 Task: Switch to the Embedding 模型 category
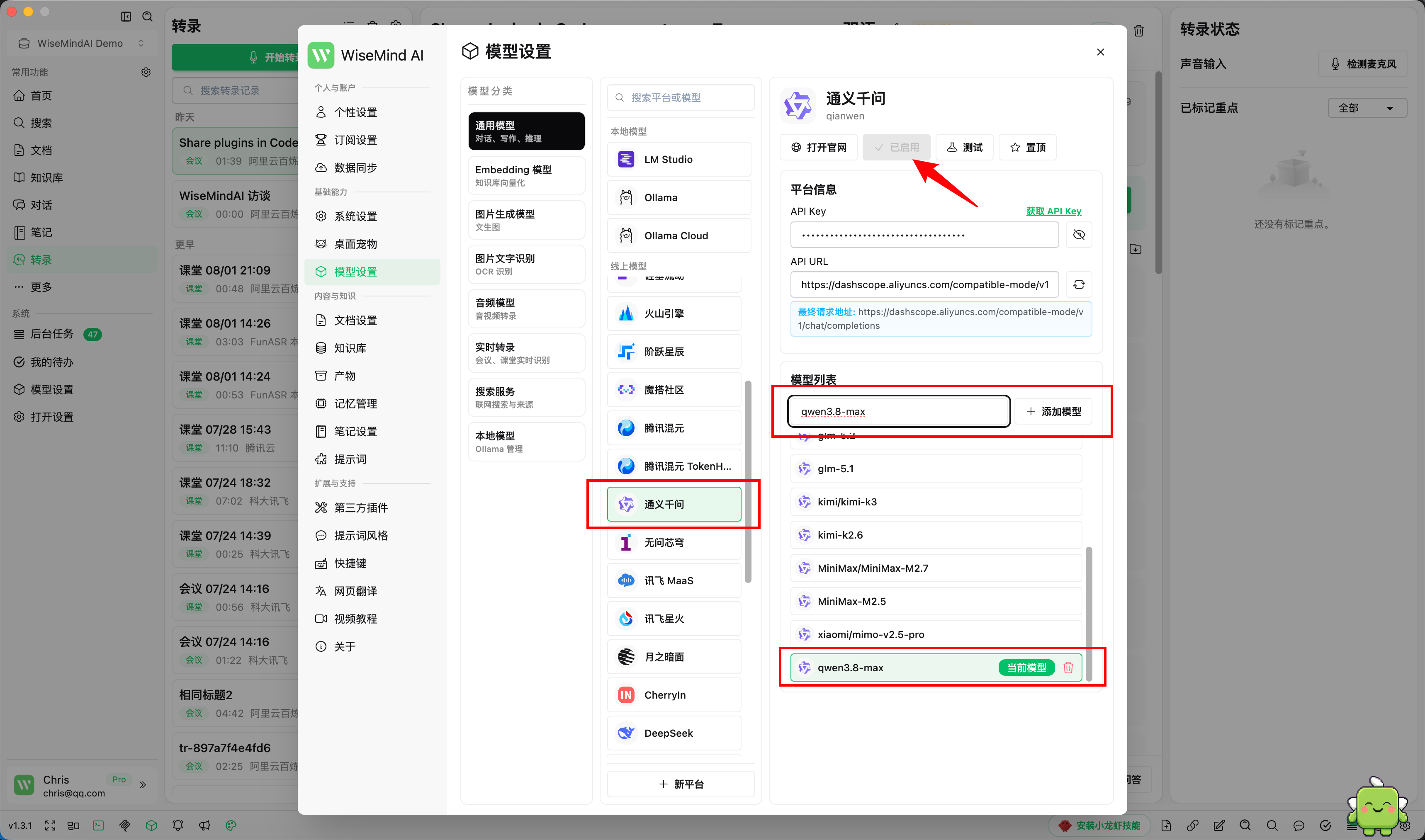coord(527,175)
